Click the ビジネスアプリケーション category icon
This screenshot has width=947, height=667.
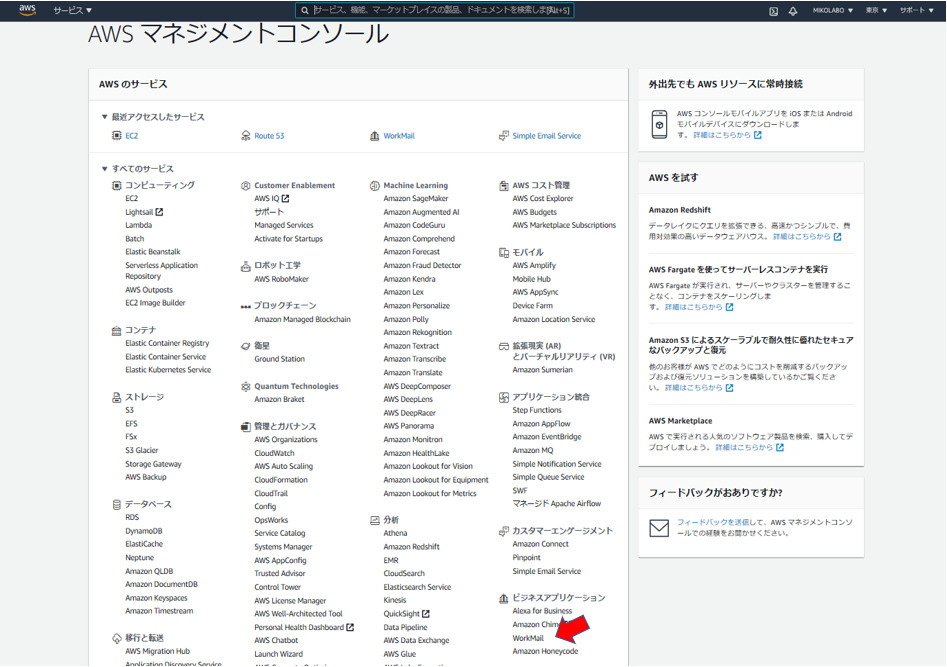[x=504, y=598]
